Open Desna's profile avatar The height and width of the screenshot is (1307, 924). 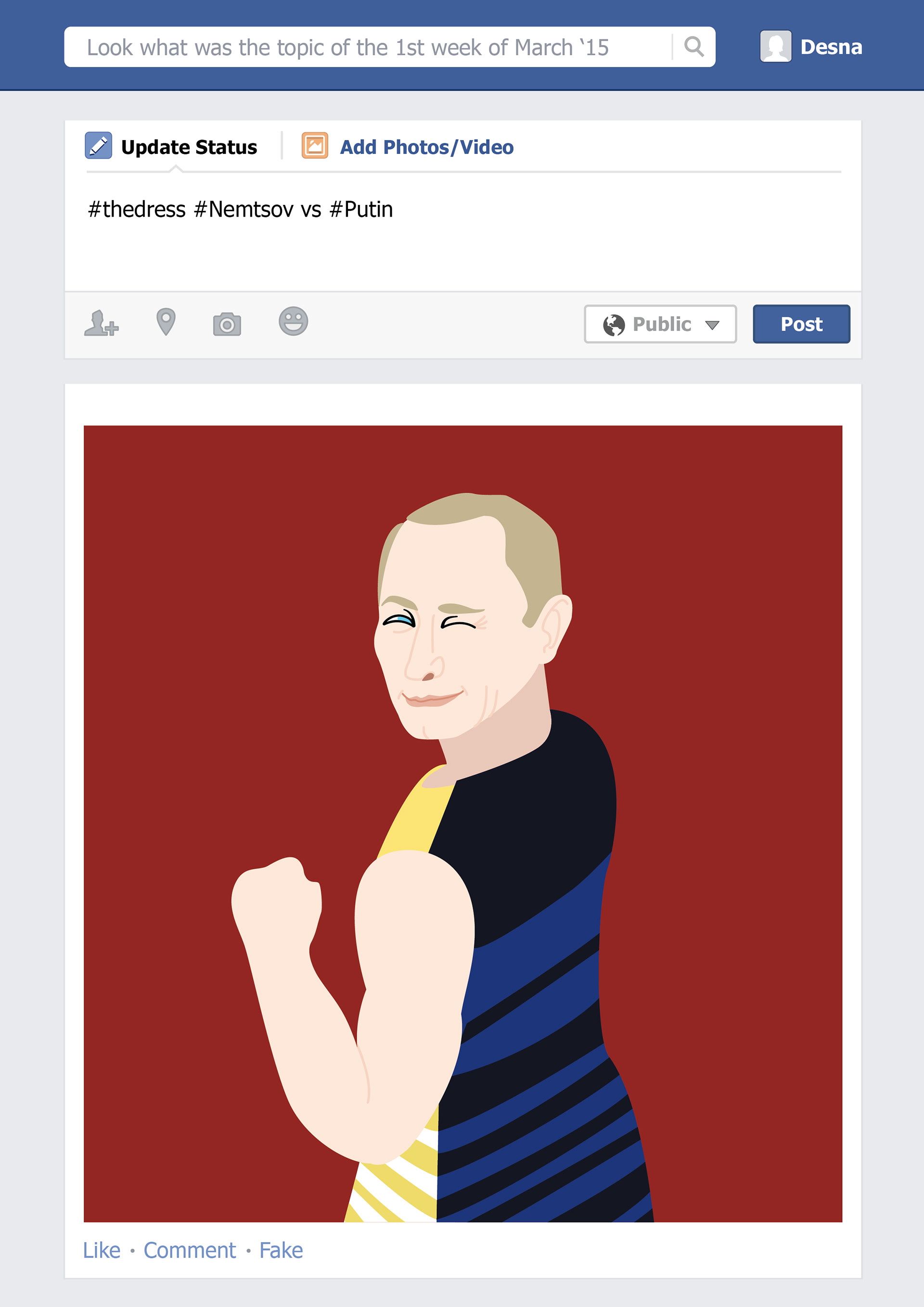(x=775, y=46)
